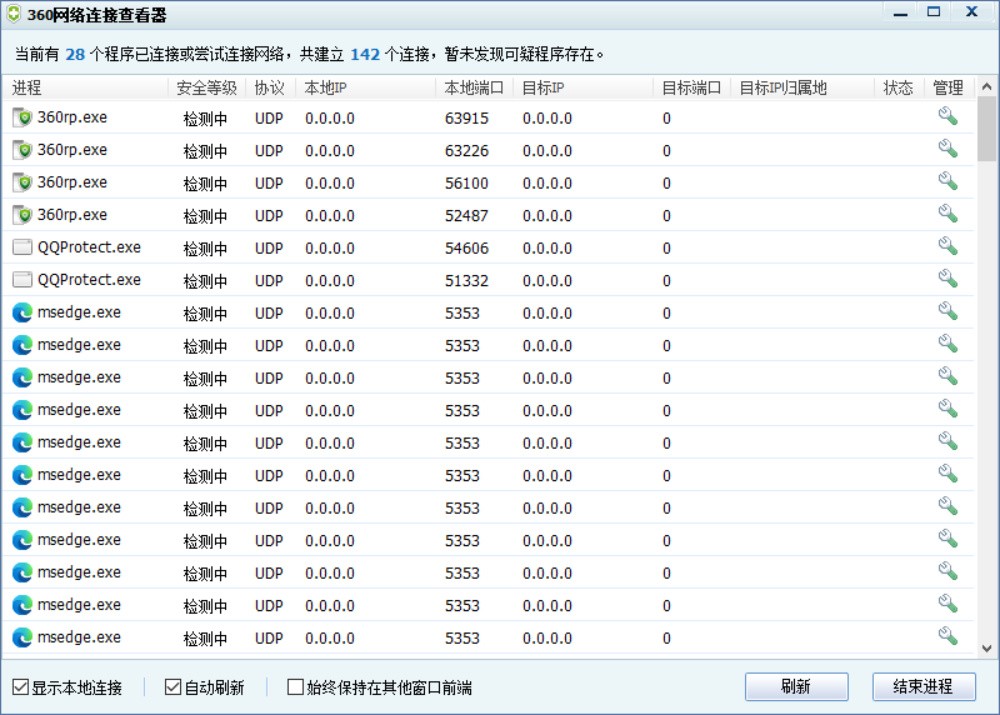
Task: Click UDP protocol cell on port 63915 row
Action: [x=269, y=119]
